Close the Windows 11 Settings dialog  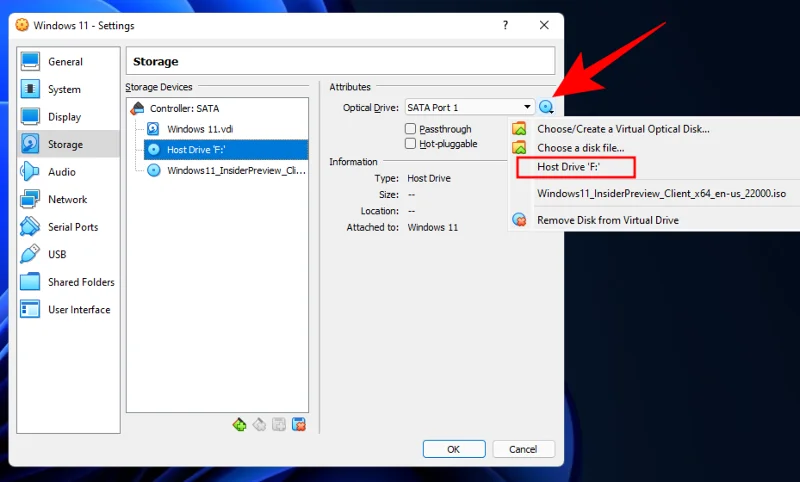click(x=544, y=25)
